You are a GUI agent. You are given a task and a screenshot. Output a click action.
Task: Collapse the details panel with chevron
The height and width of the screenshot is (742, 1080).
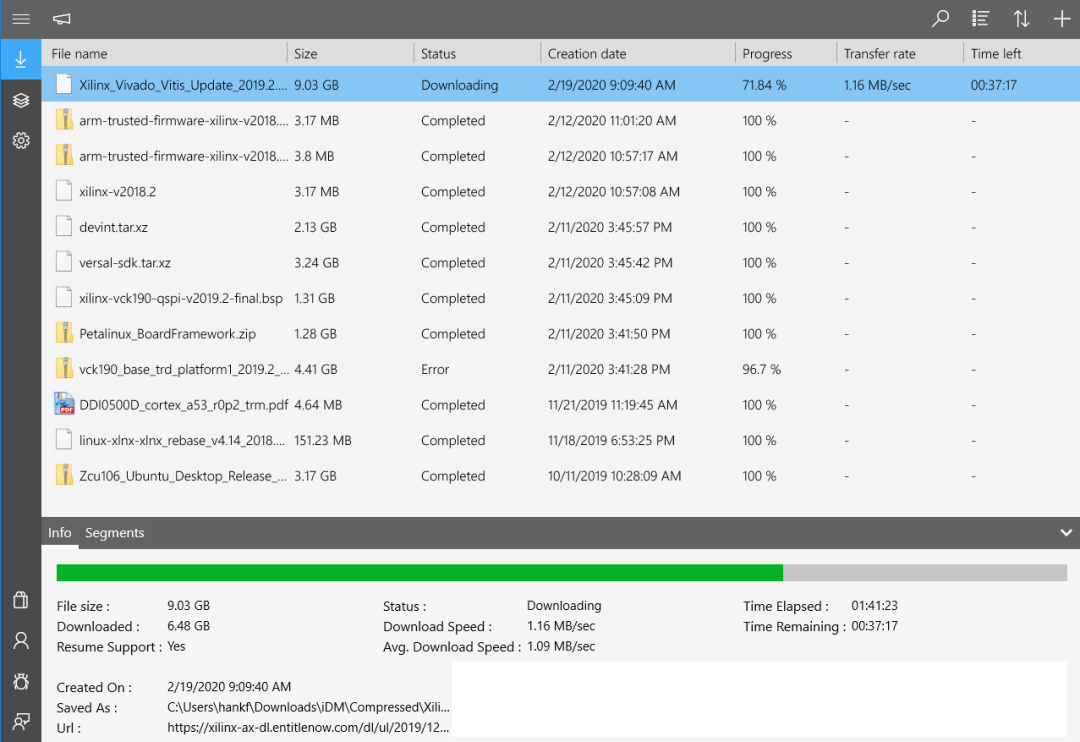(x=1066, y=533)
